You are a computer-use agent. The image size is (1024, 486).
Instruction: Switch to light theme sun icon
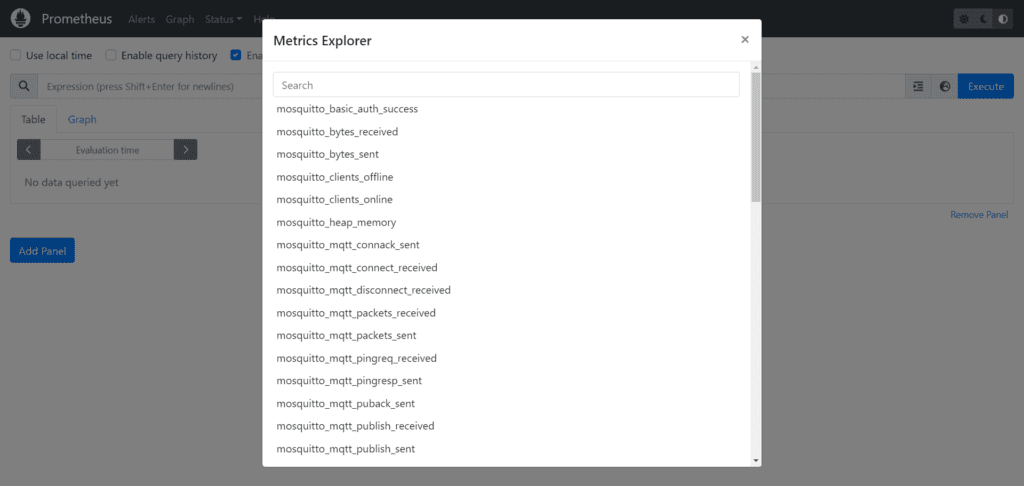[964, 19]
